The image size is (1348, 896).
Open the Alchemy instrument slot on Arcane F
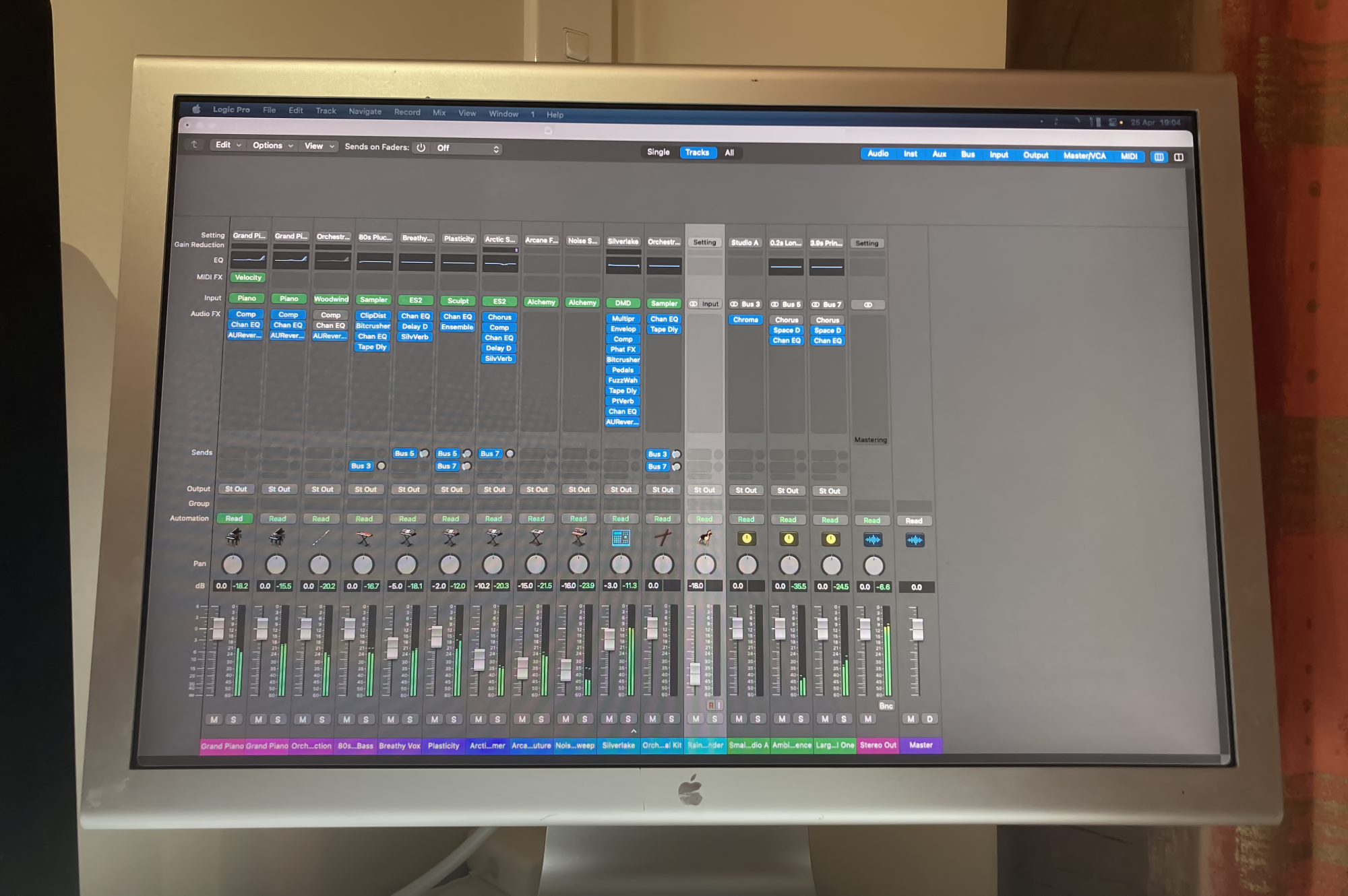pos(541,302)
